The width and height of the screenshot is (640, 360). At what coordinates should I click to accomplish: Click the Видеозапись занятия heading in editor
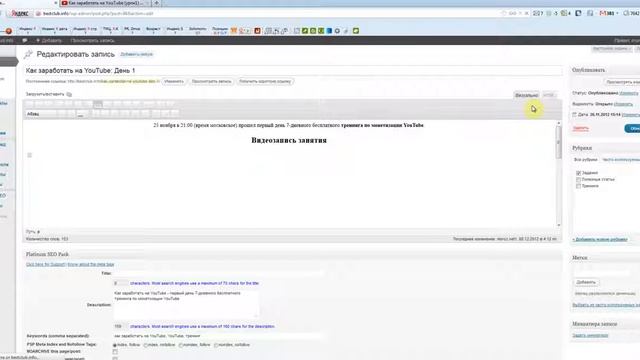point(289,140)
